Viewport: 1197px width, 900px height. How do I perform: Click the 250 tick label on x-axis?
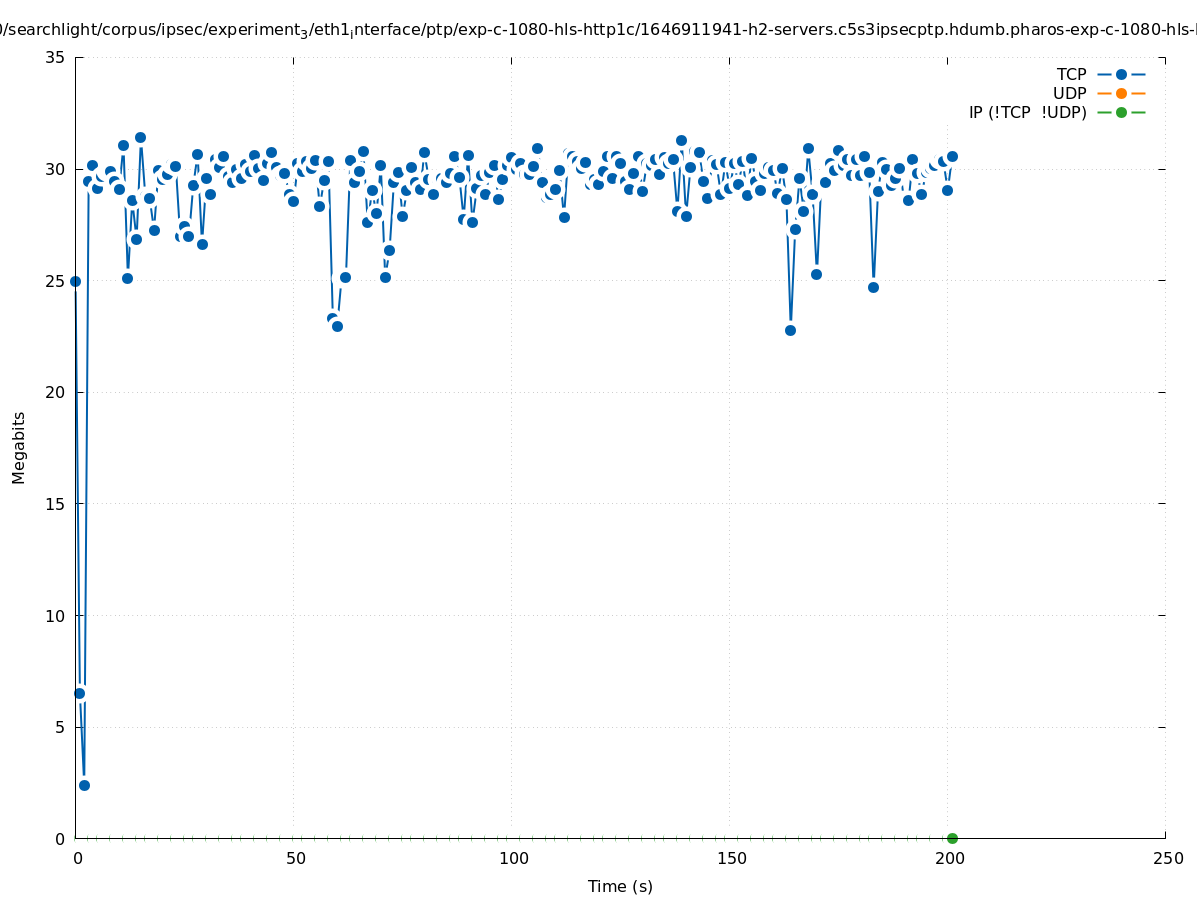point(1167,858)
